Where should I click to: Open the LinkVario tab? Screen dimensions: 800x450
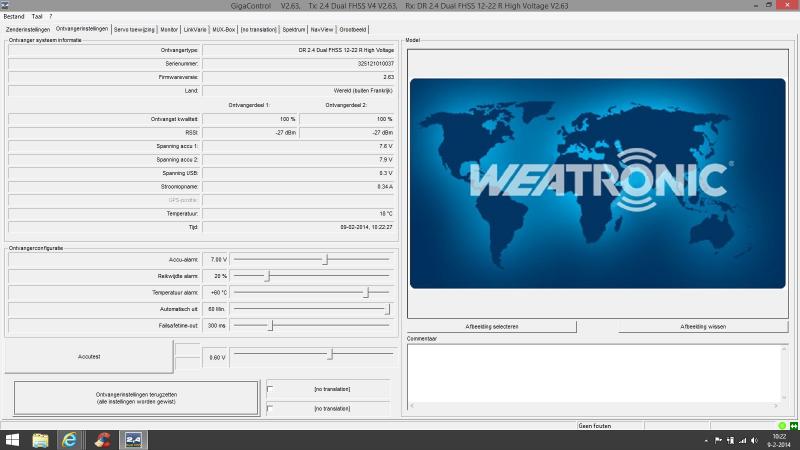click(x=195, y=30)
